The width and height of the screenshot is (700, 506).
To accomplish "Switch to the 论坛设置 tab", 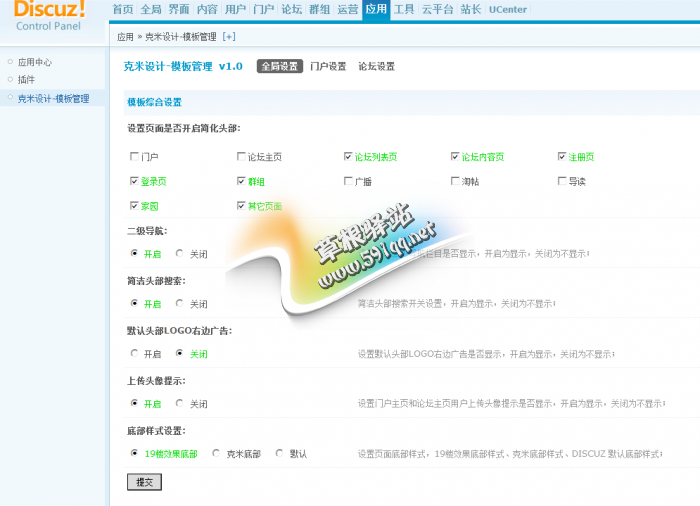I will pos(376,67).
